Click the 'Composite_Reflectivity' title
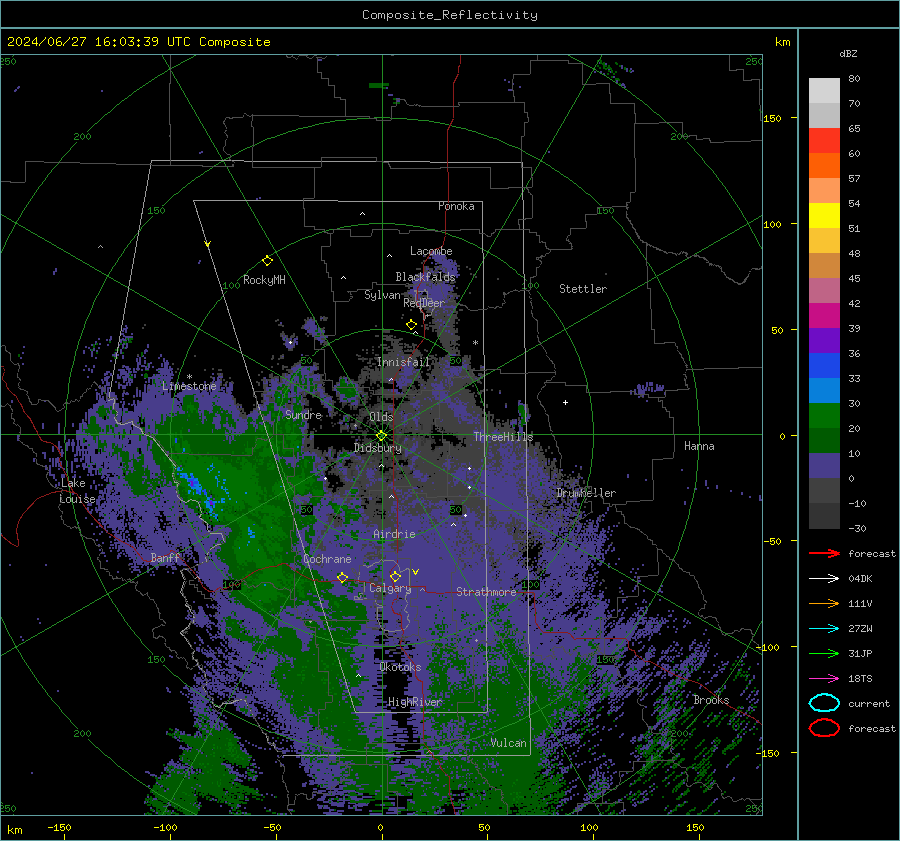This screenshot has width=900, height=841. [450, 15]
